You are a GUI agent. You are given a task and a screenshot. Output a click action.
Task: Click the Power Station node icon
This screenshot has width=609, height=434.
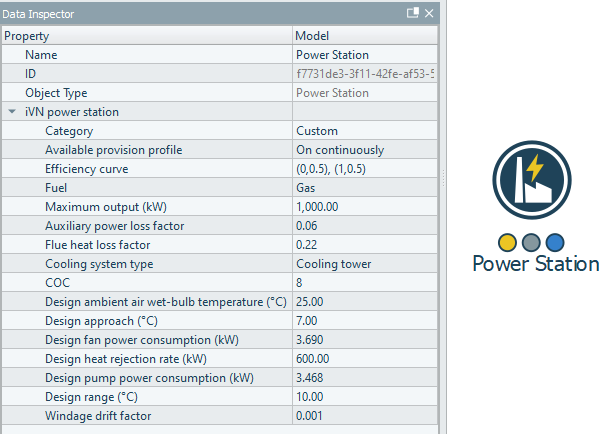click(x=532, y=180)
